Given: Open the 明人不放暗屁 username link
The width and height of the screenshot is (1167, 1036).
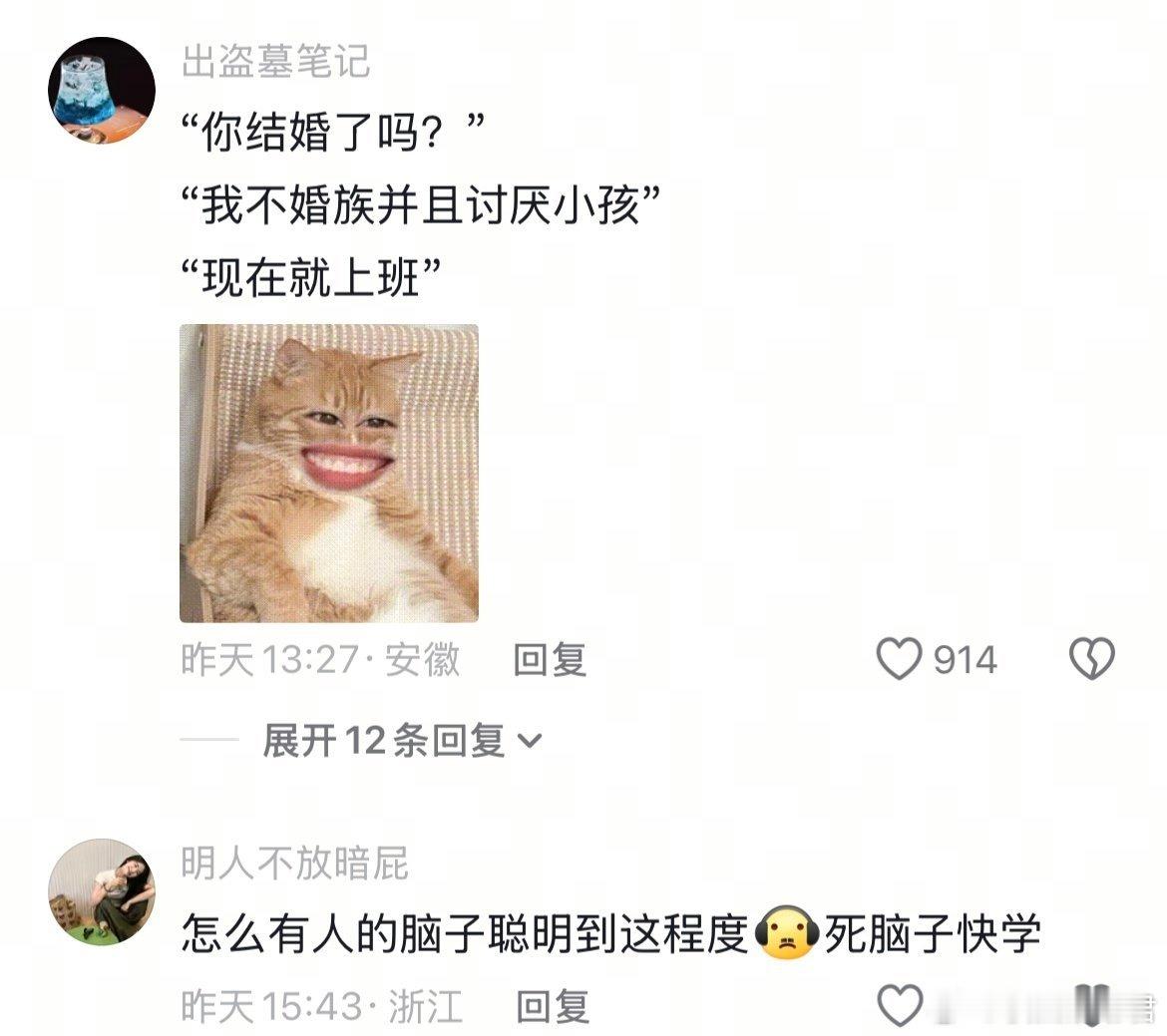Looking at the screenshot, I should click(294, 863).
